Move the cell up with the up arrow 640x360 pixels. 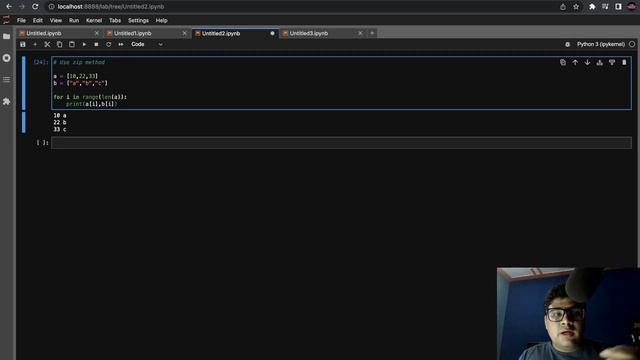point(575,62)
